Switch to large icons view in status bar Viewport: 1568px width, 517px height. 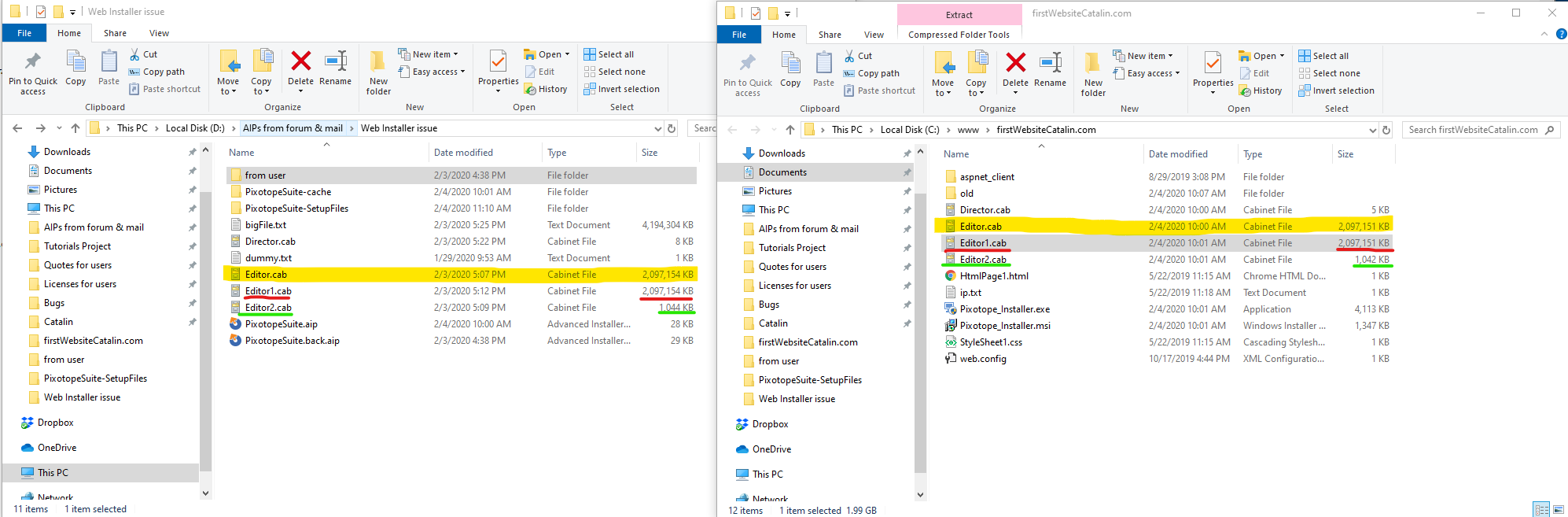click(x=1558, y=510)
